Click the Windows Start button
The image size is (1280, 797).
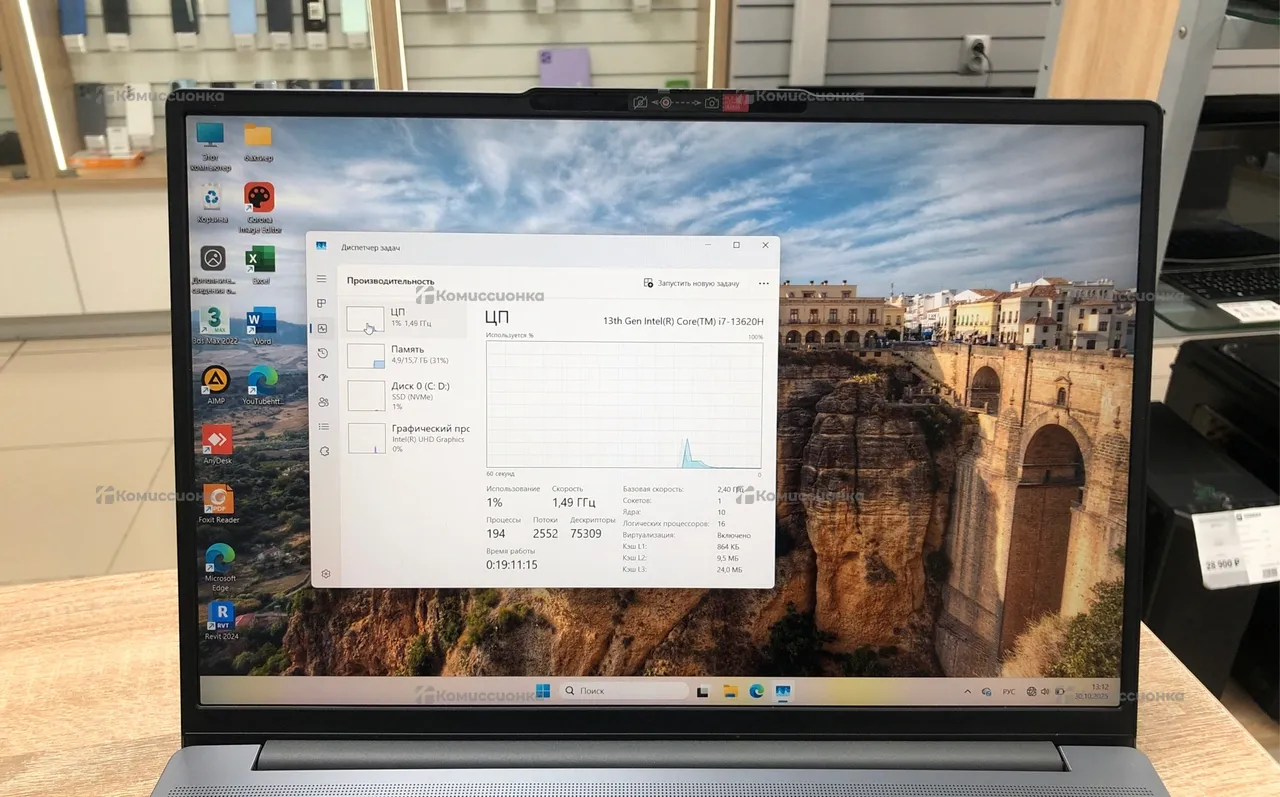coord(542,691)
